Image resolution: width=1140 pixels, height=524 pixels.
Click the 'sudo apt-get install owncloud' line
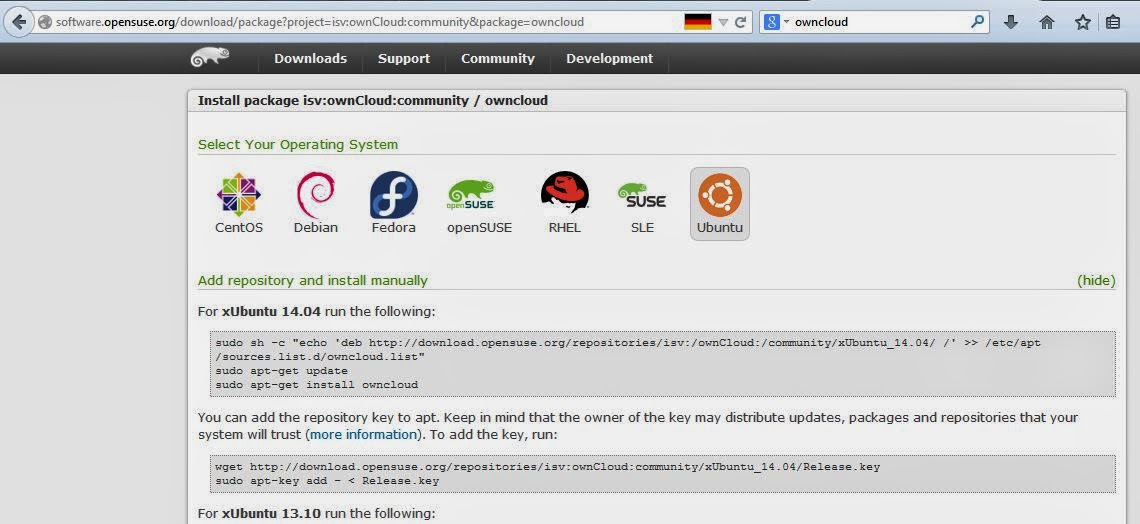point(317,384)
